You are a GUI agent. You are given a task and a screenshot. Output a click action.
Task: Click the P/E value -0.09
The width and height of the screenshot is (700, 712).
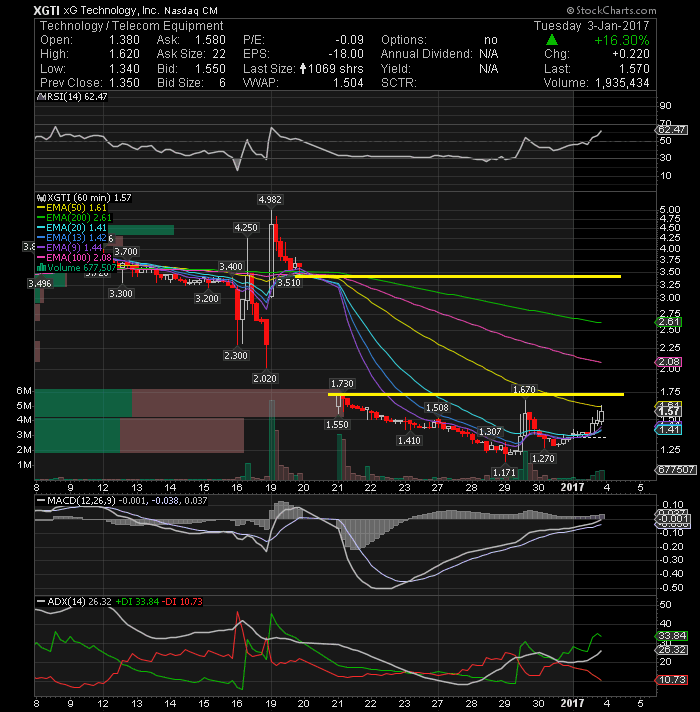350,40
